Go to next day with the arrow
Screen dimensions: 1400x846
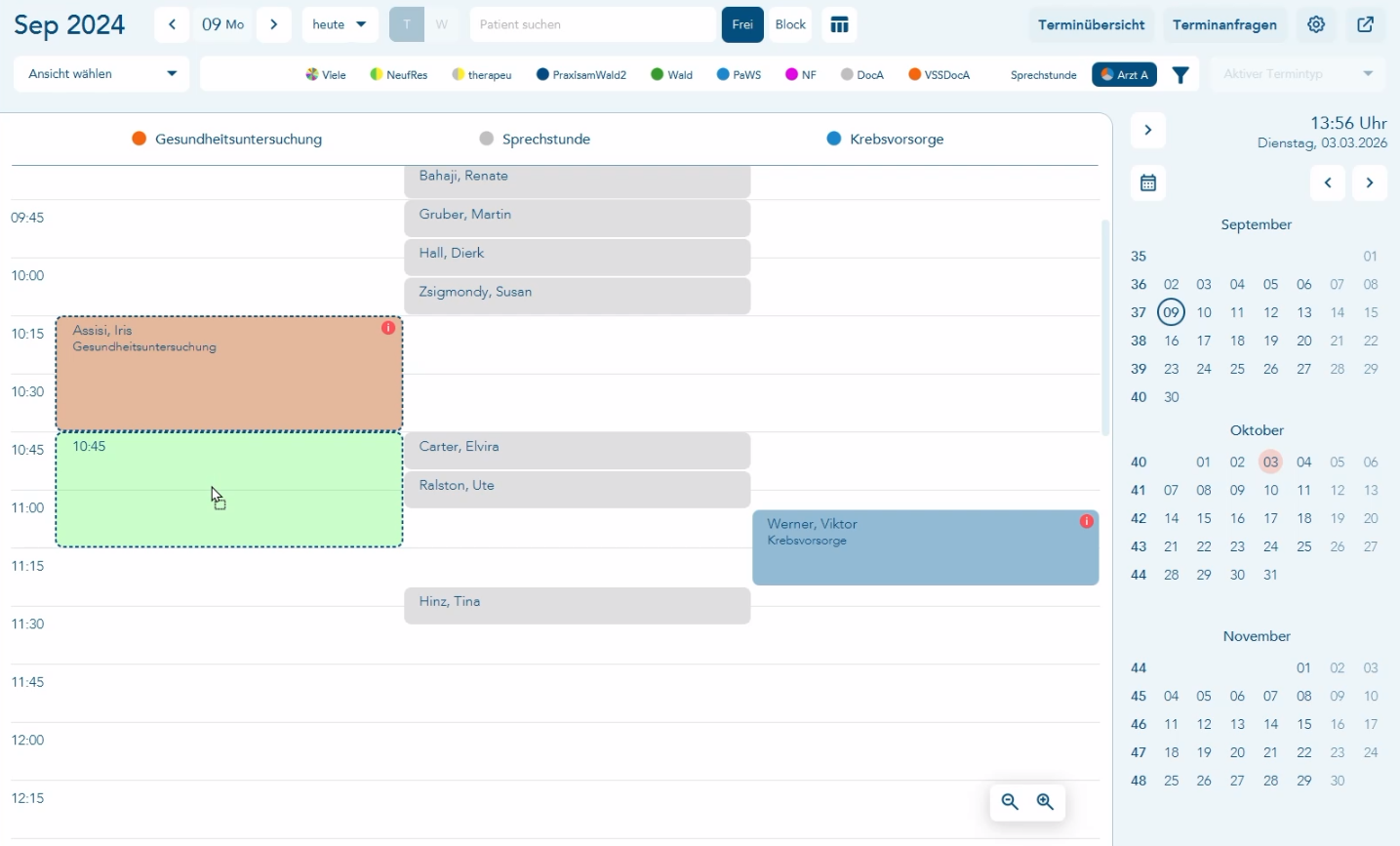click(x=274, y=24)
